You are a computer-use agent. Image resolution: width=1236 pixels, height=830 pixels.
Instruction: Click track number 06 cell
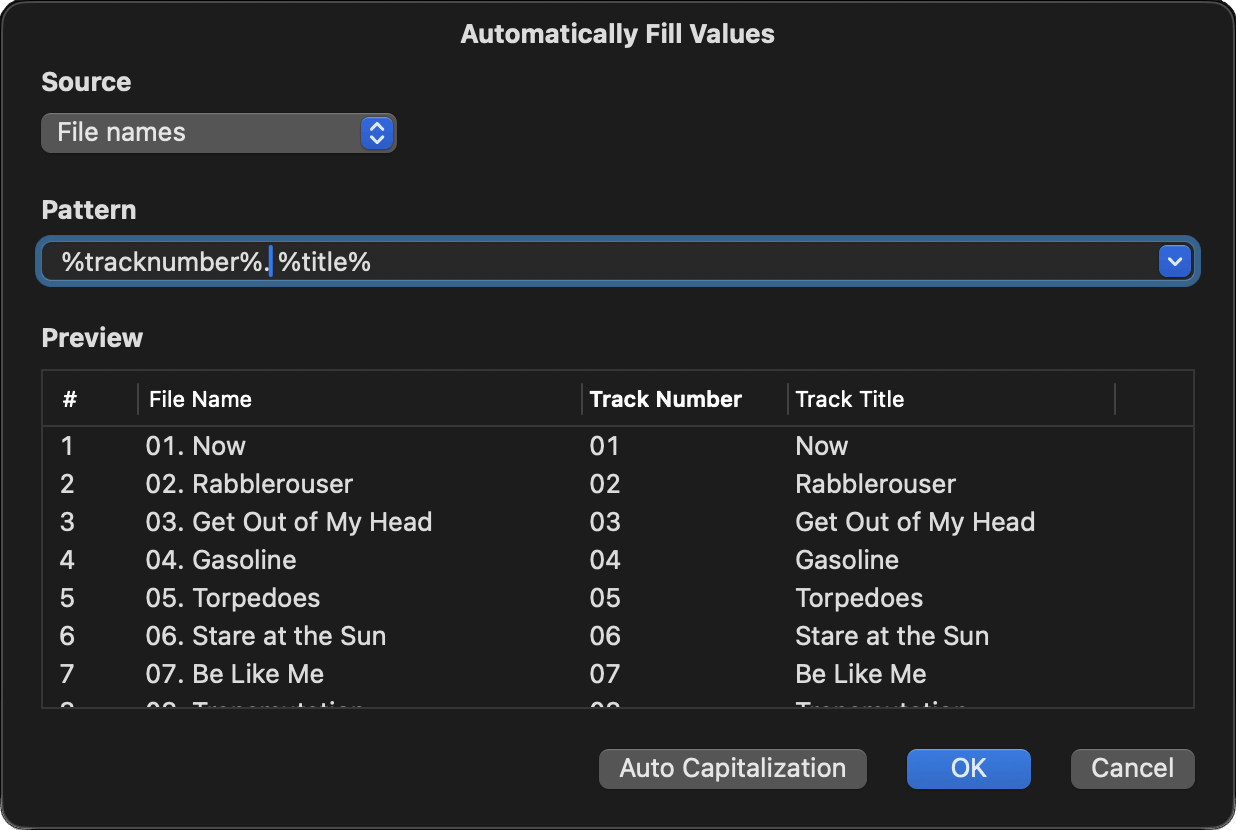(605, 636)
